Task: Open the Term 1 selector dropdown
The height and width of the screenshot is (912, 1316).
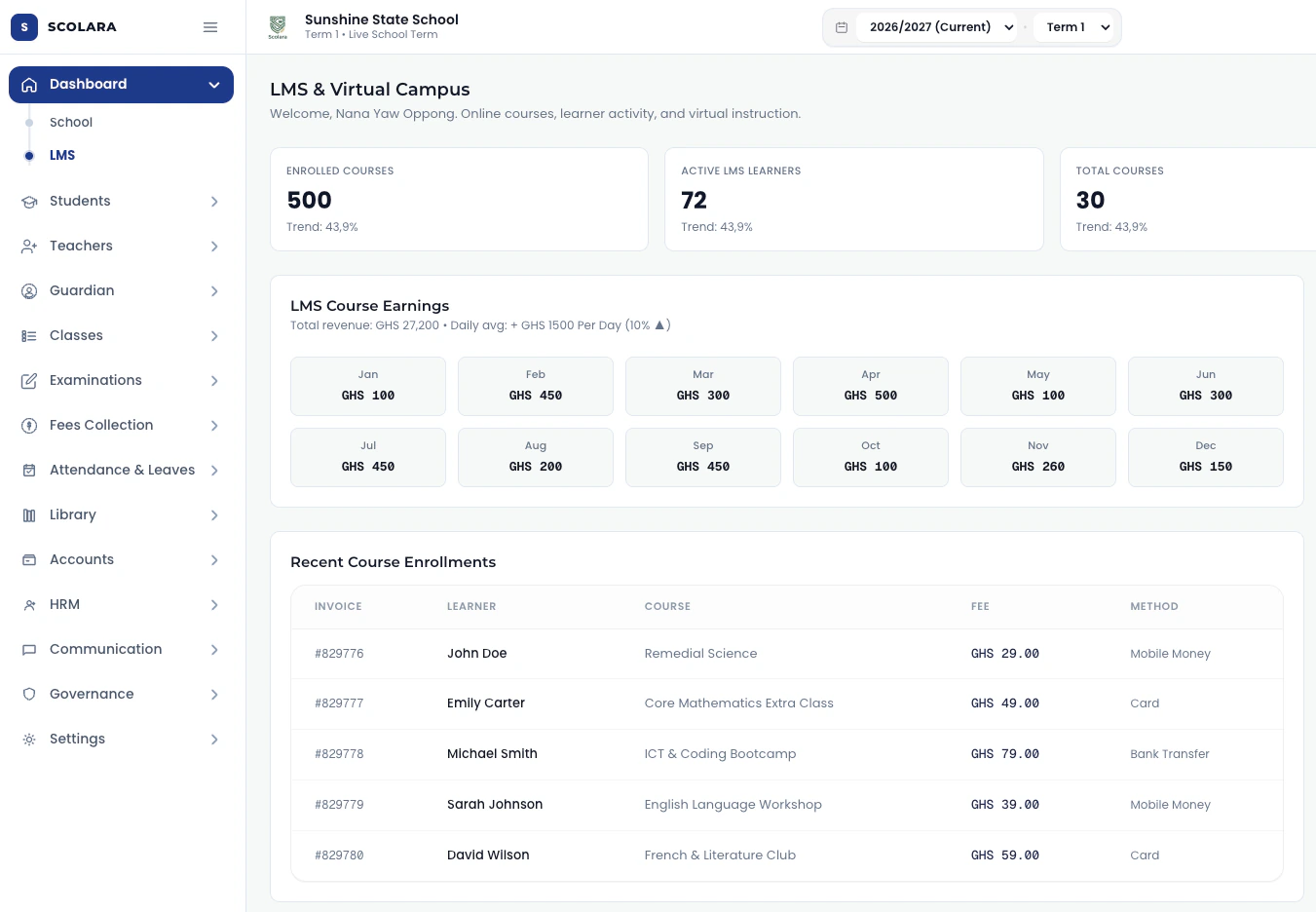Action: [x=1075, y=27]
